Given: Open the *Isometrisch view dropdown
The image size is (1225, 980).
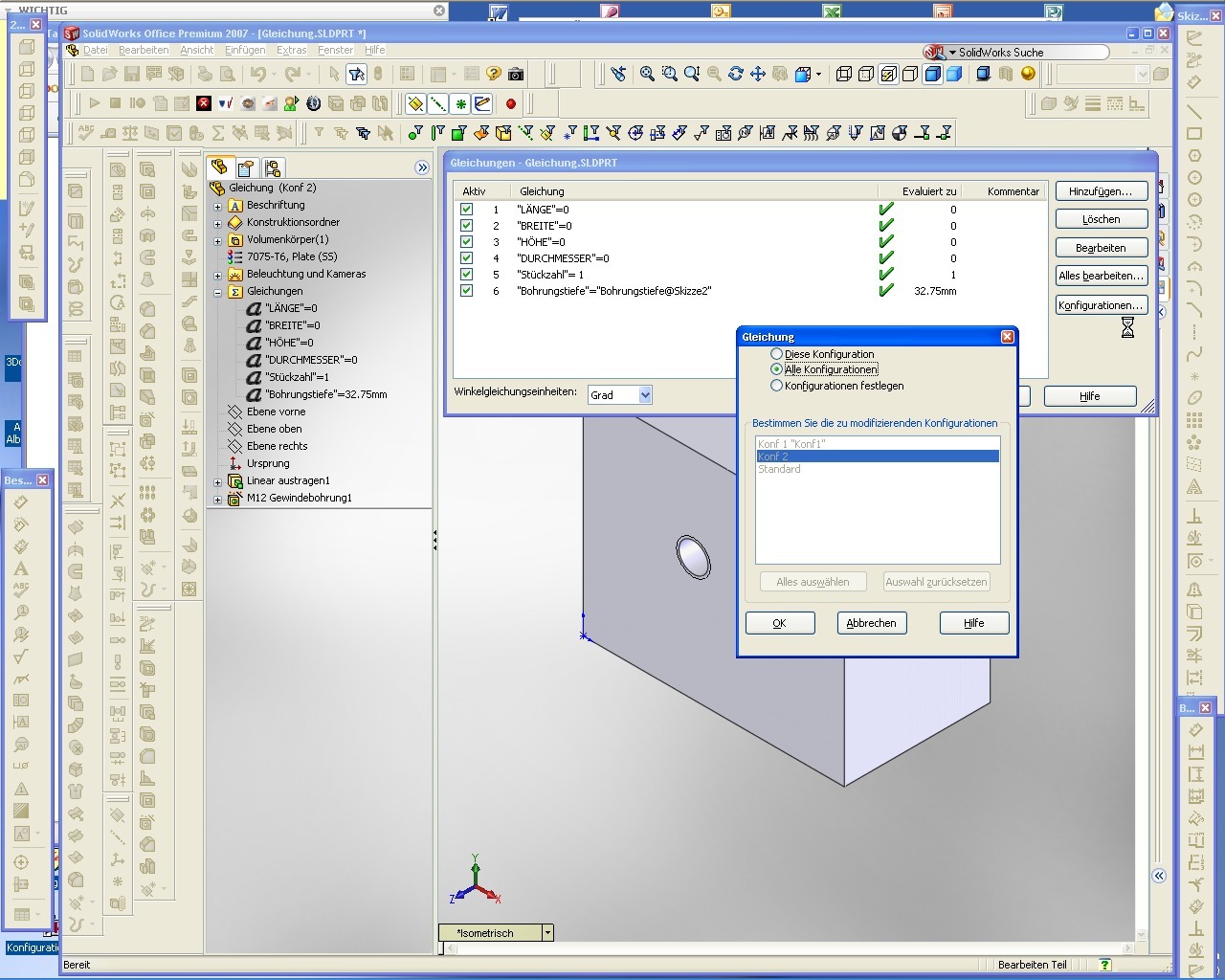Looking at the screenshot, I should click(547, 932).
